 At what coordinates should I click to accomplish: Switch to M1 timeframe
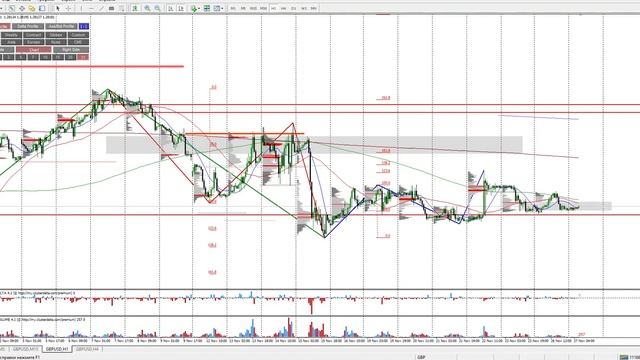(233, 8)
